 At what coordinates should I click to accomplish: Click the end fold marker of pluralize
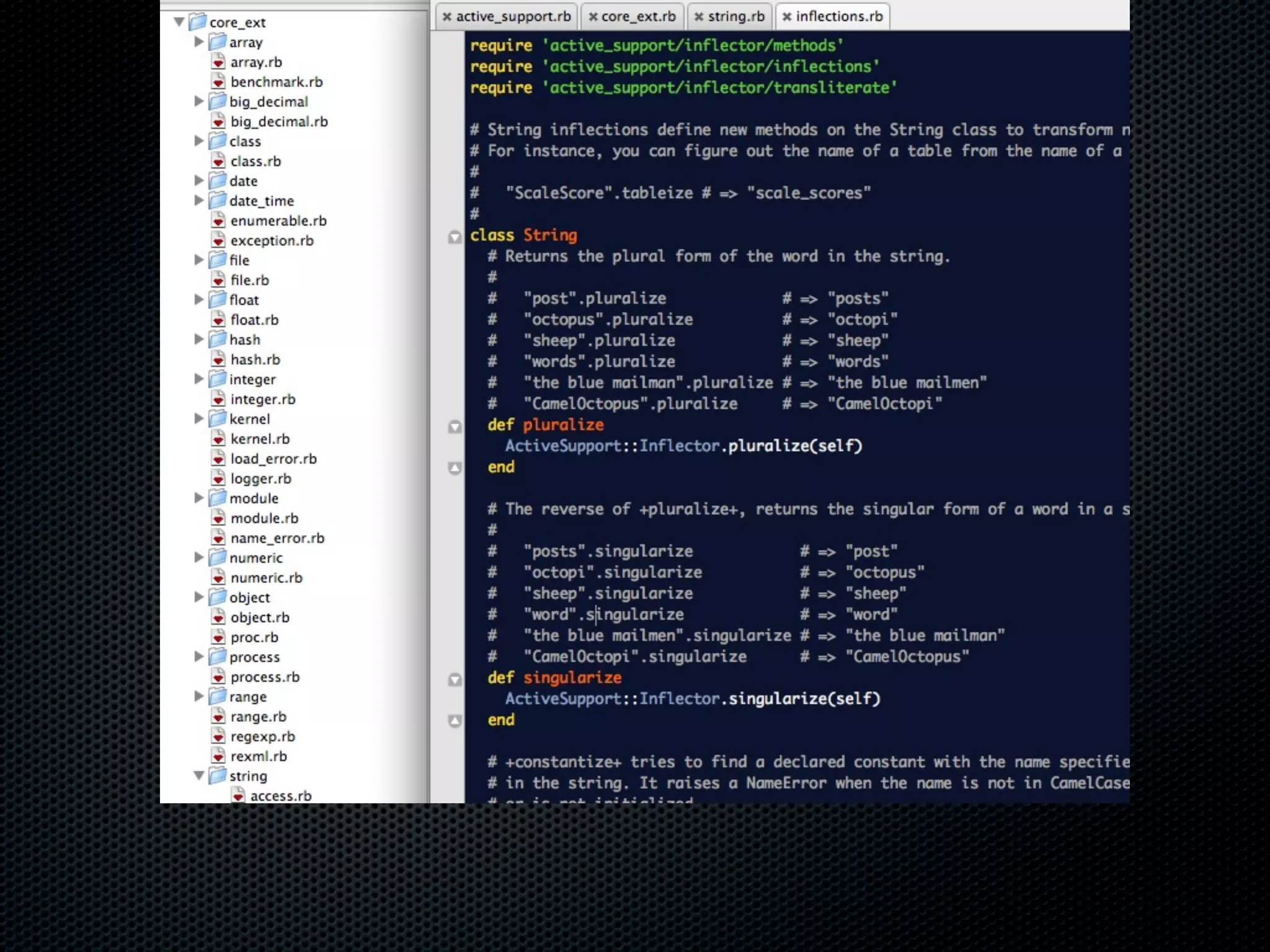click(x=455, y=468)
